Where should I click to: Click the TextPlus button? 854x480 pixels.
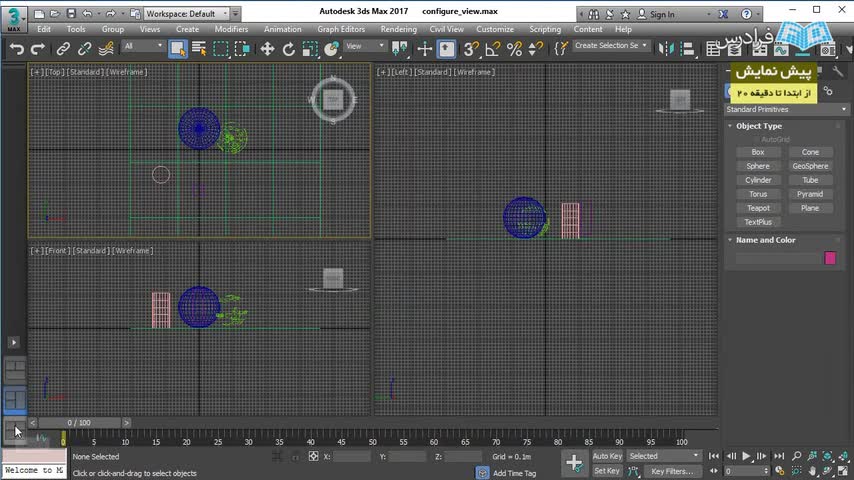pos(758,222)
